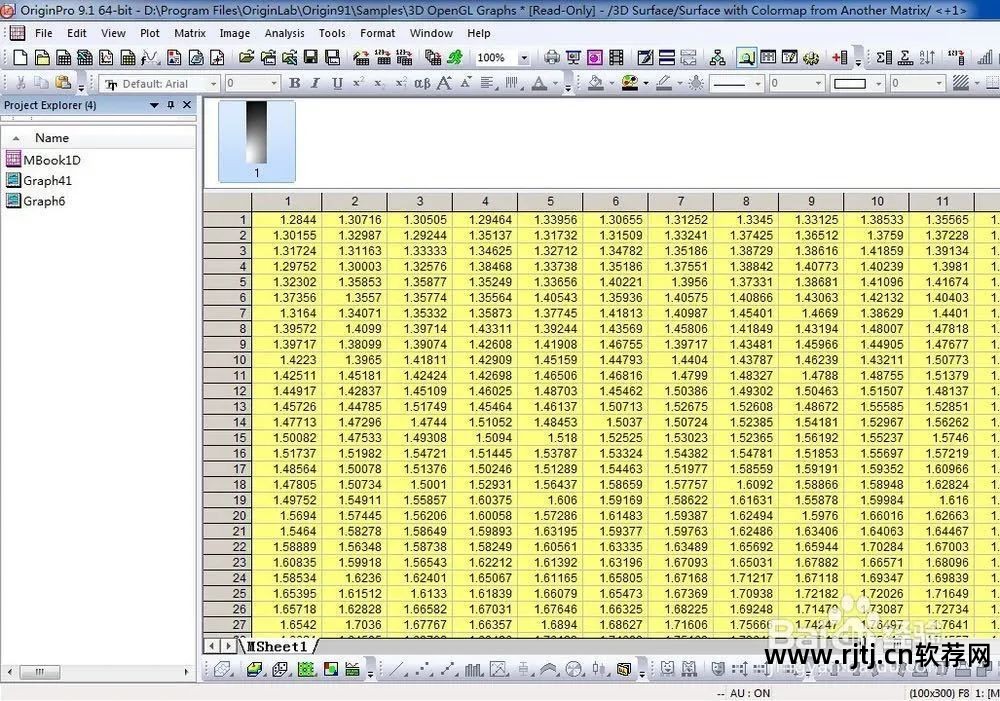Open the palette color dropdown arrow
The height and width of the screenshot is (701, 1000).
pos(645,84)
